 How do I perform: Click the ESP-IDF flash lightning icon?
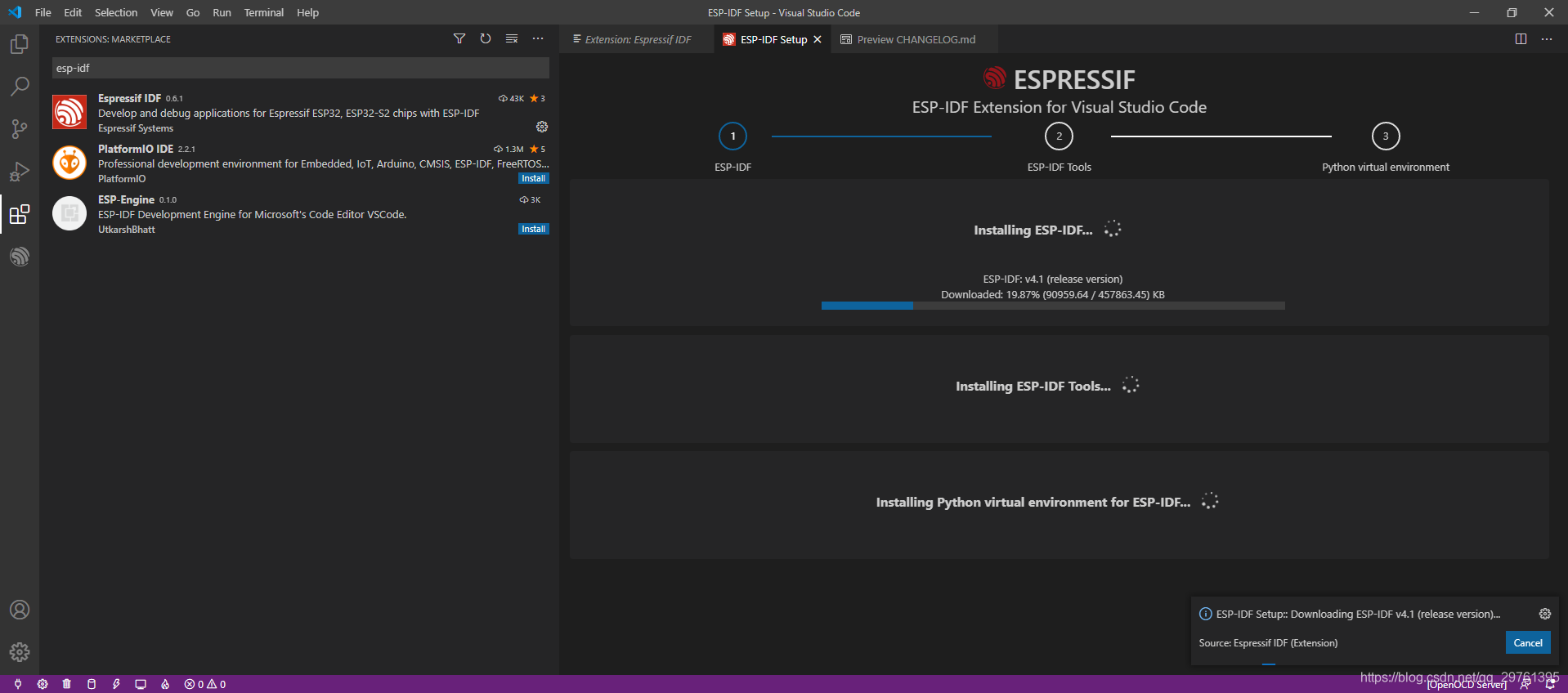116,684
